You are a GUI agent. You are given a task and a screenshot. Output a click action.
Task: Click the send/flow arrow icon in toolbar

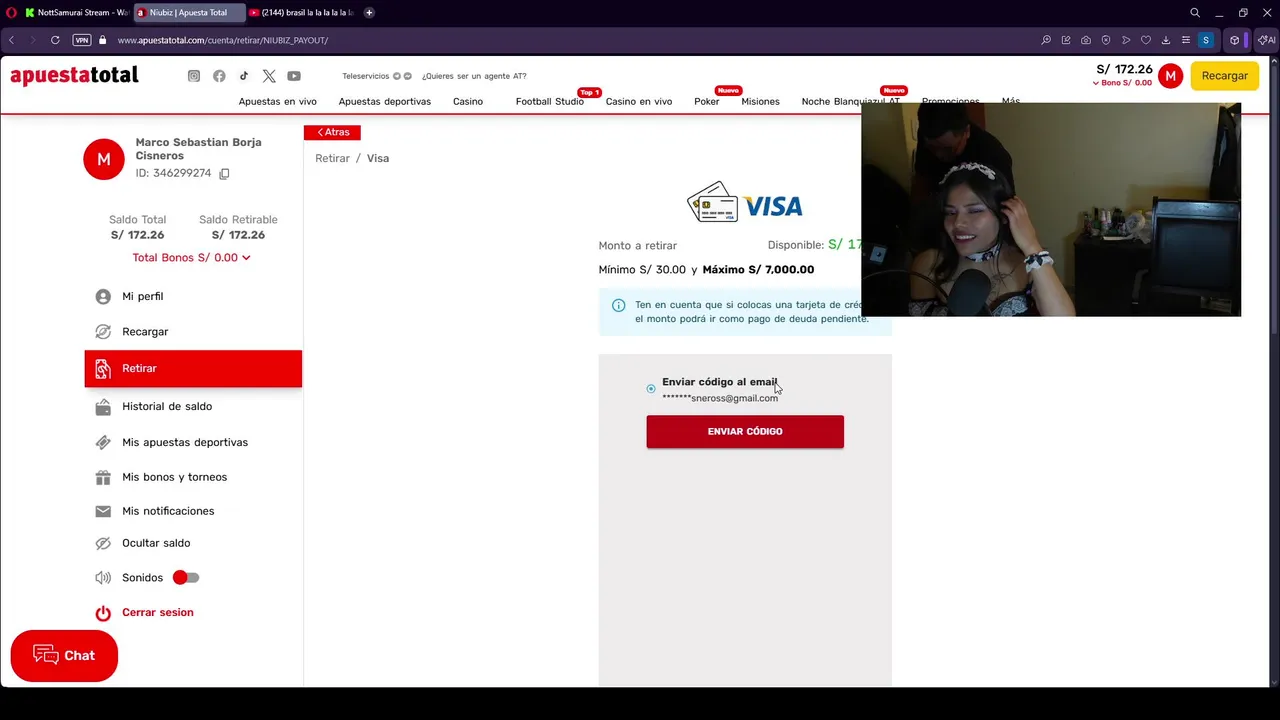pyautogui.click(x=1126, y=40)
